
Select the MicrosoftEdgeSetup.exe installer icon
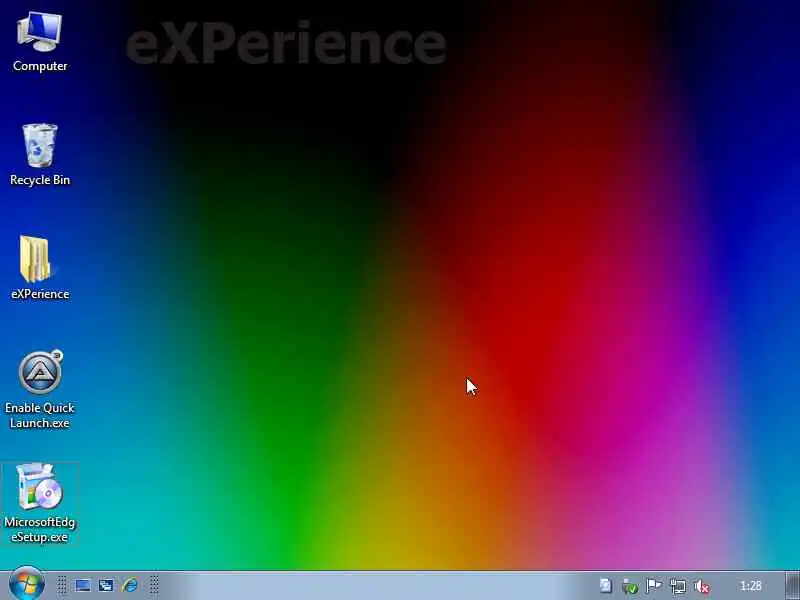coord(40,486)
